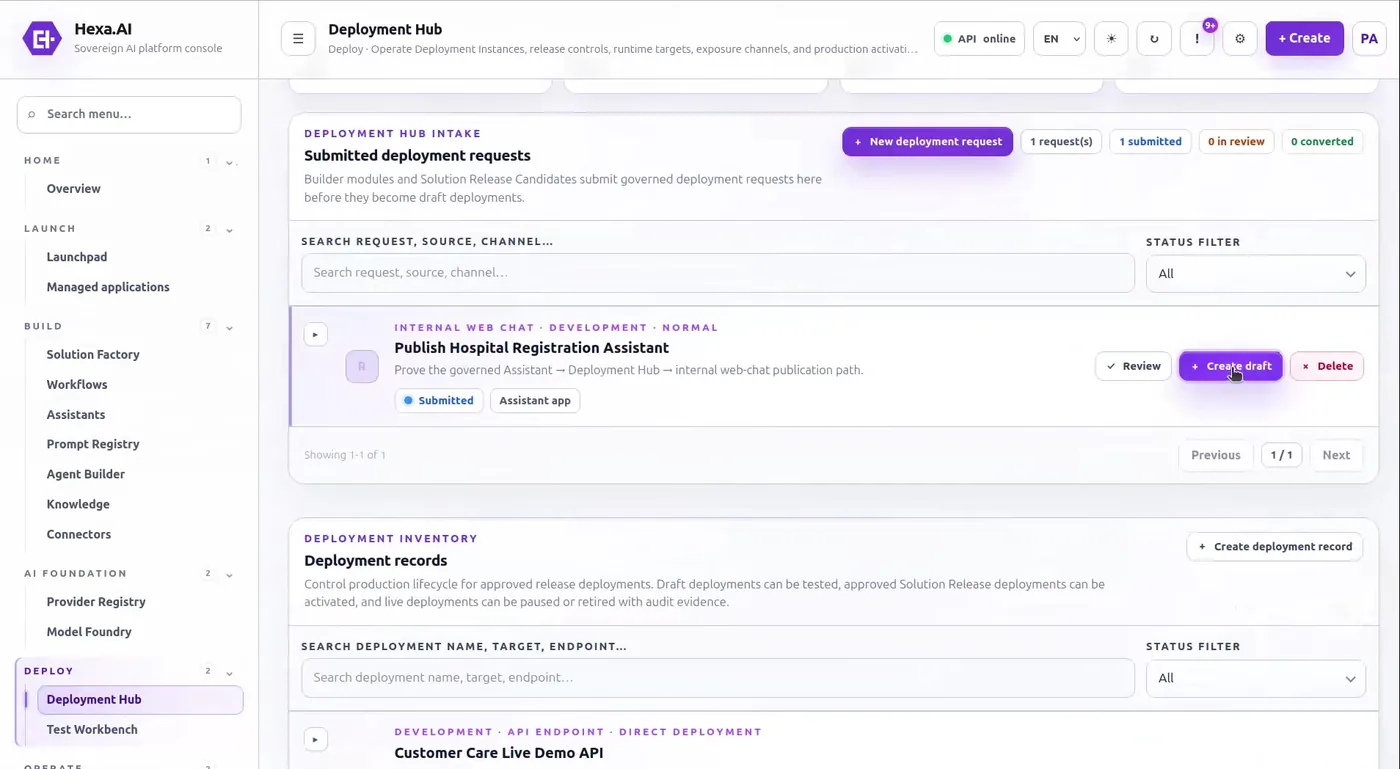Filter by the 0 in review chip
The height and width of the screenshot is (769, 1400).
1236,141
